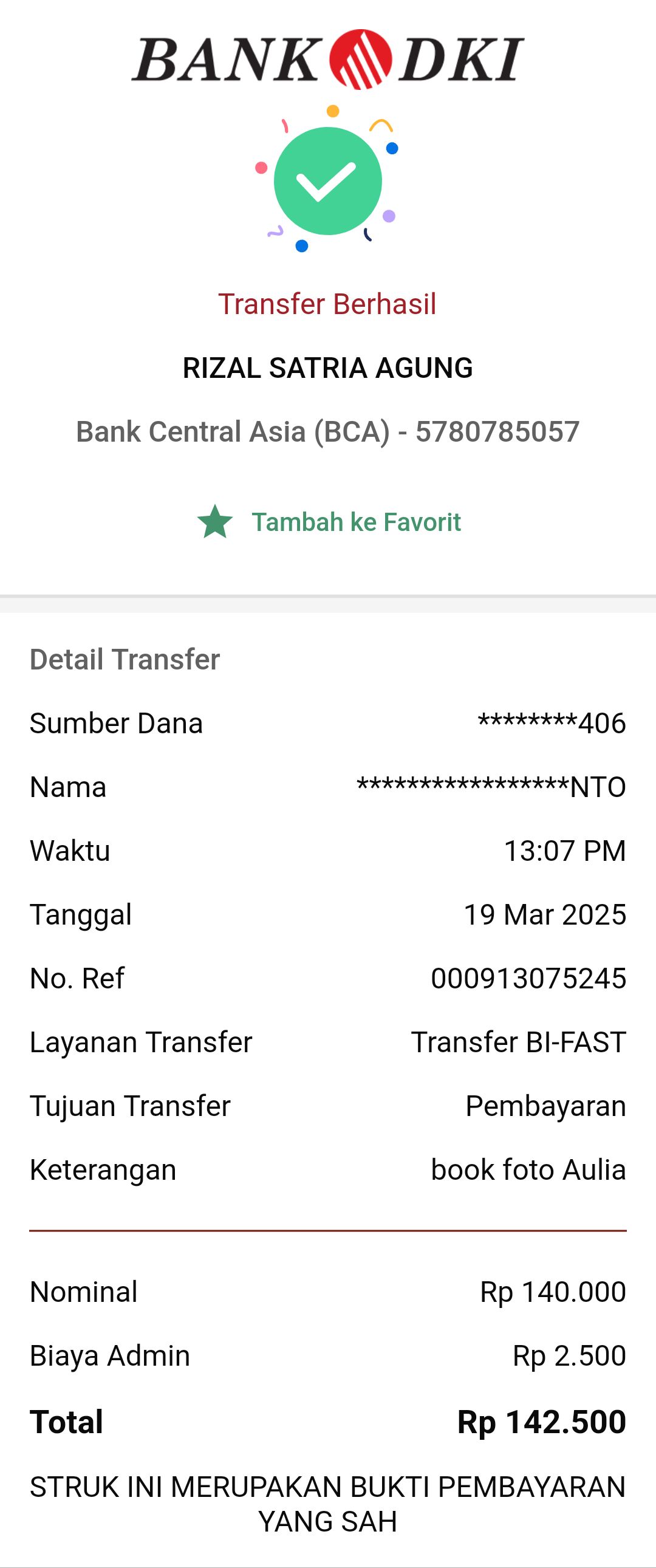Tap the Tambah ke Favorit link

click(356, 522)
